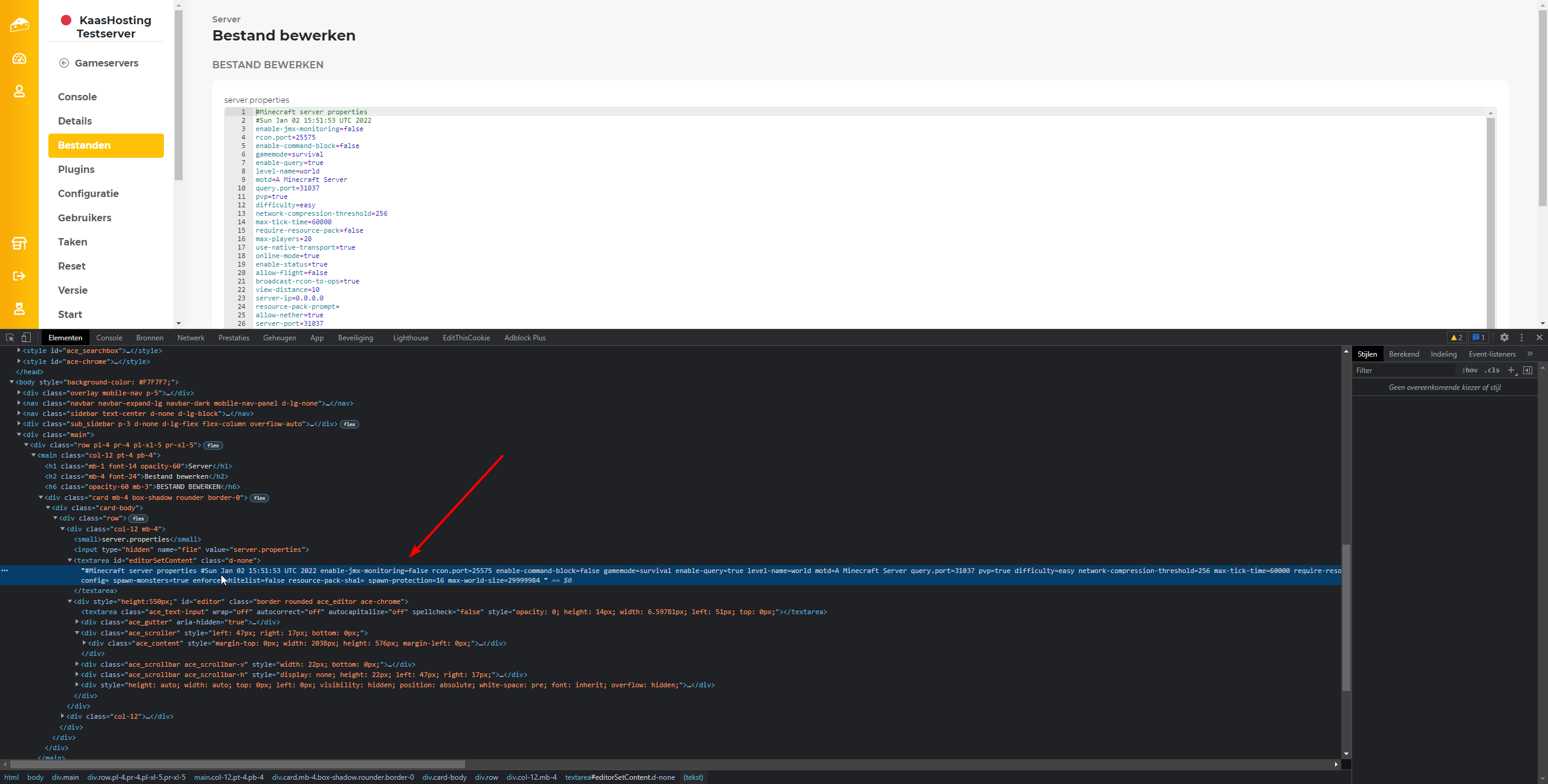Show more style pane tabs chevron
1548x784 pixels.
click(x=1530, y=354)
